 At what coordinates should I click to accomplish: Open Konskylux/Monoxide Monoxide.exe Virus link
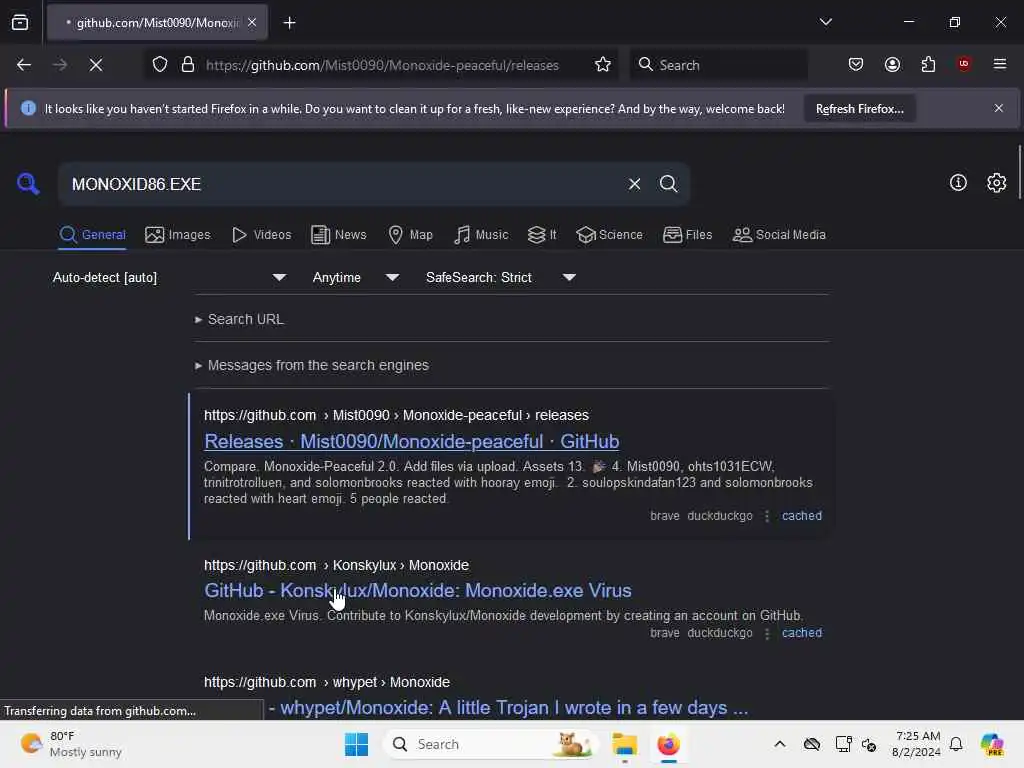point(418,590)
